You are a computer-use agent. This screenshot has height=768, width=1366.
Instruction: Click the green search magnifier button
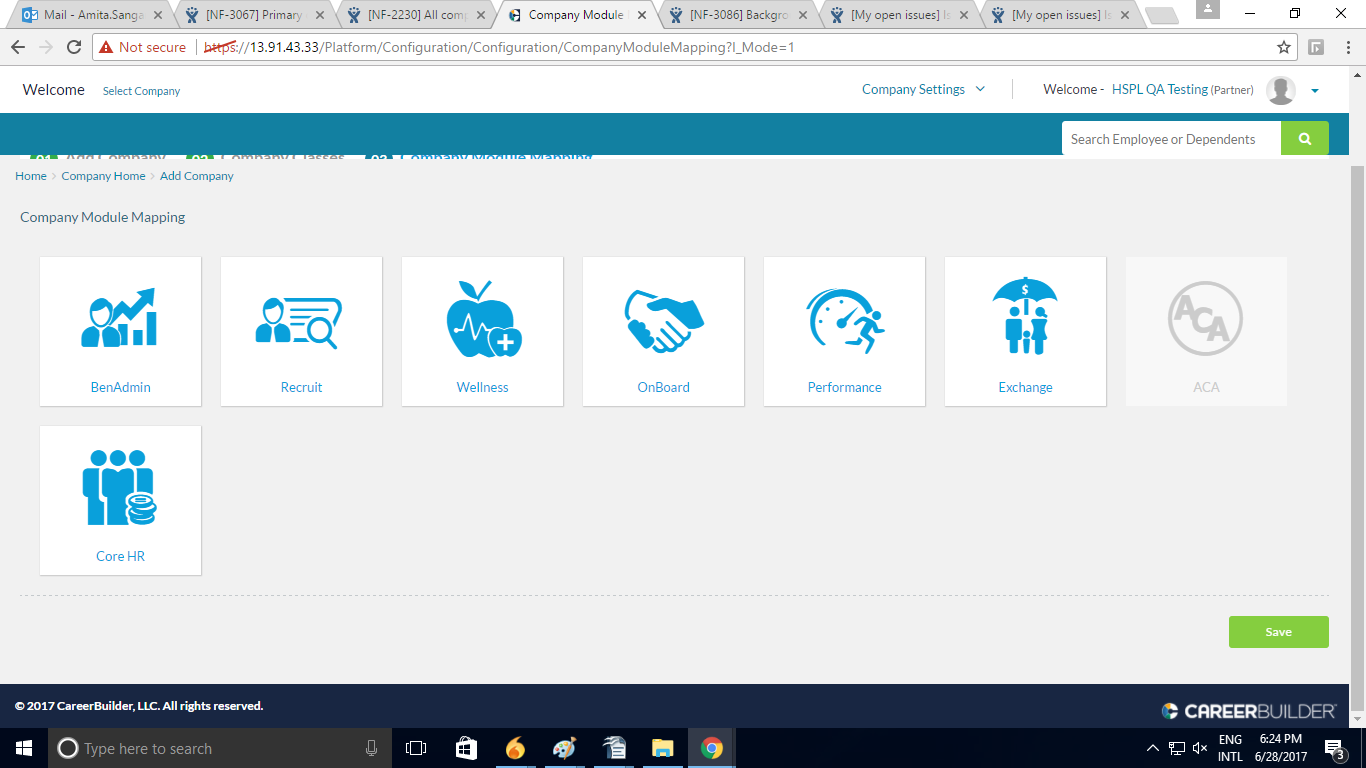click(x=1305, y=139)
